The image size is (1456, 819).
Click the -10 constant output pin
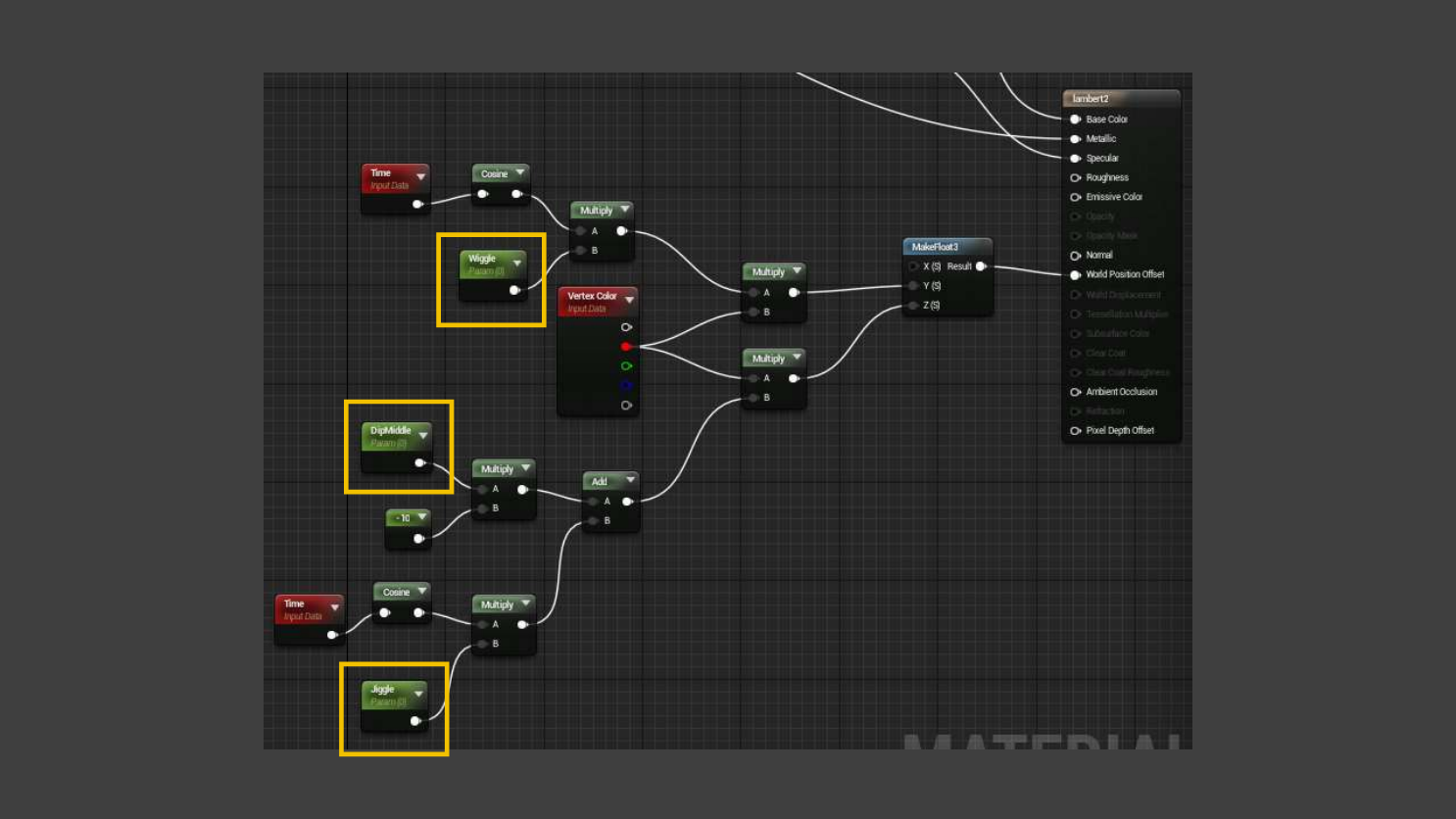tap(418, 538)
